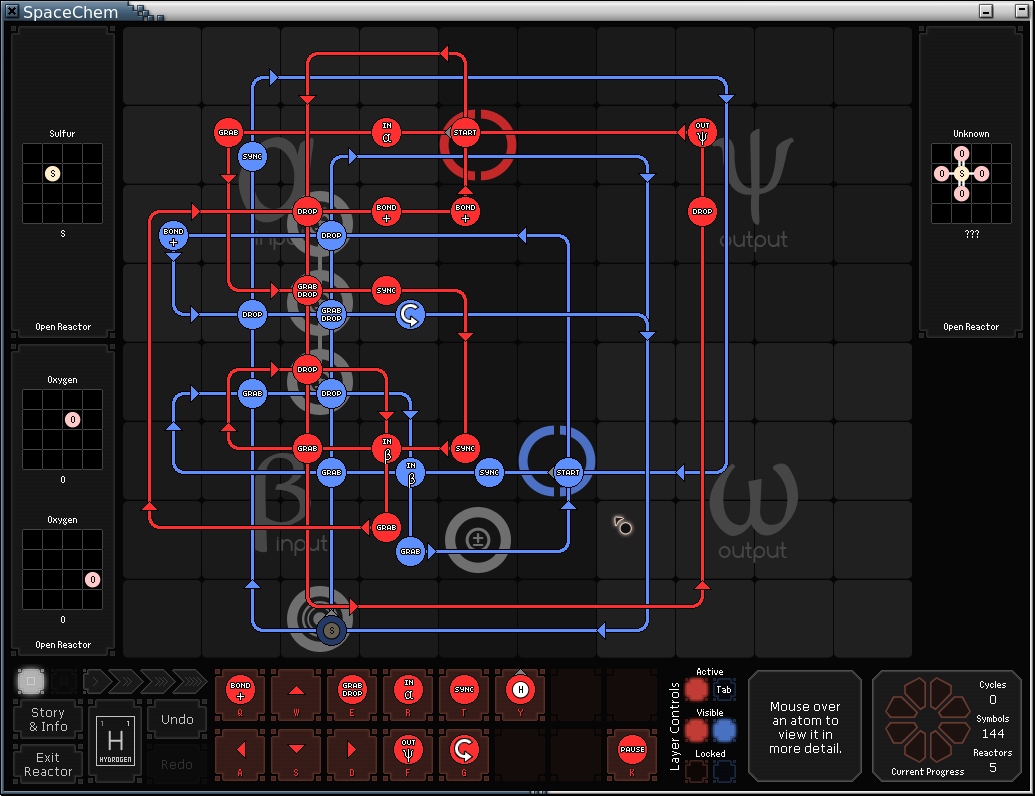Click the 'Symbols' count value 144
Screen dimensions: 1035x796
click(993, 734)
